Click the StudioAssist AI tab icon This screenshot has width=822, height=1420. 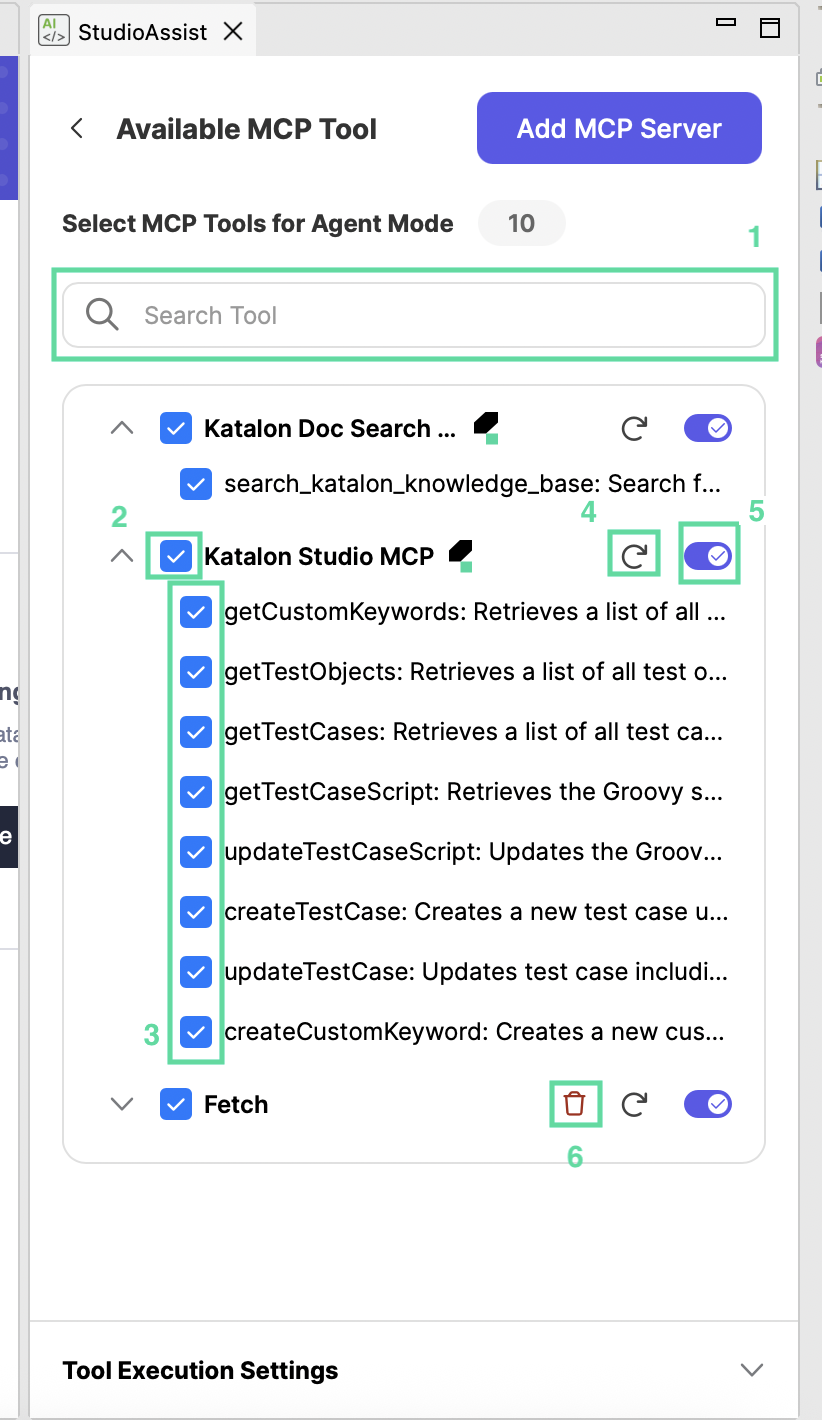pyautogui.click(x=53, y=31)
